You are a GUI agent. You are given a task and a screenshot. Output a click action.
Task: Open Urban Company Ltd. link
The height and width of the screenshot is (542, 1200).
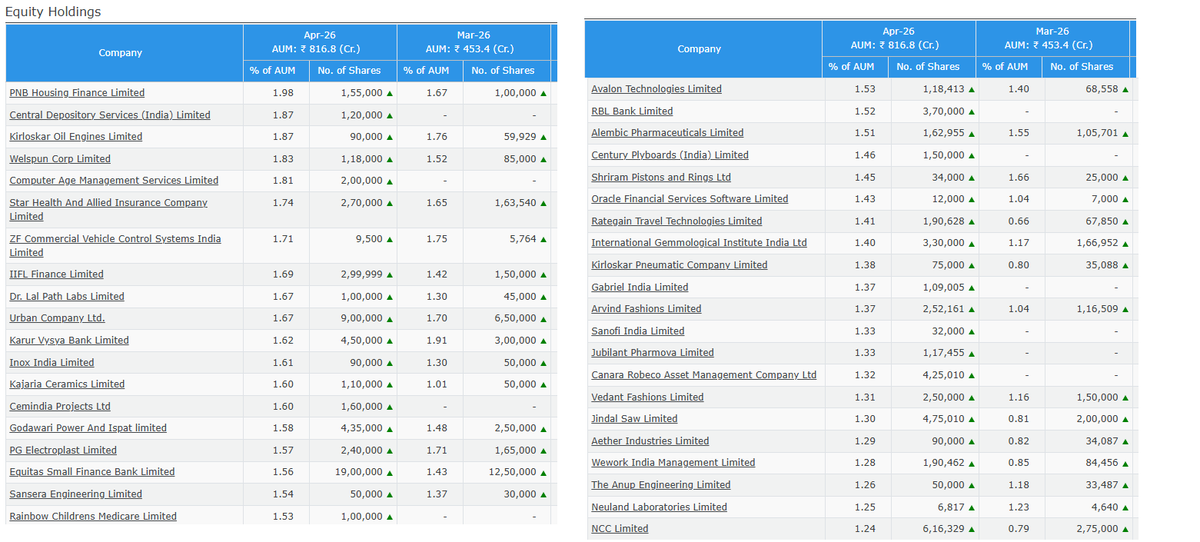57,318
